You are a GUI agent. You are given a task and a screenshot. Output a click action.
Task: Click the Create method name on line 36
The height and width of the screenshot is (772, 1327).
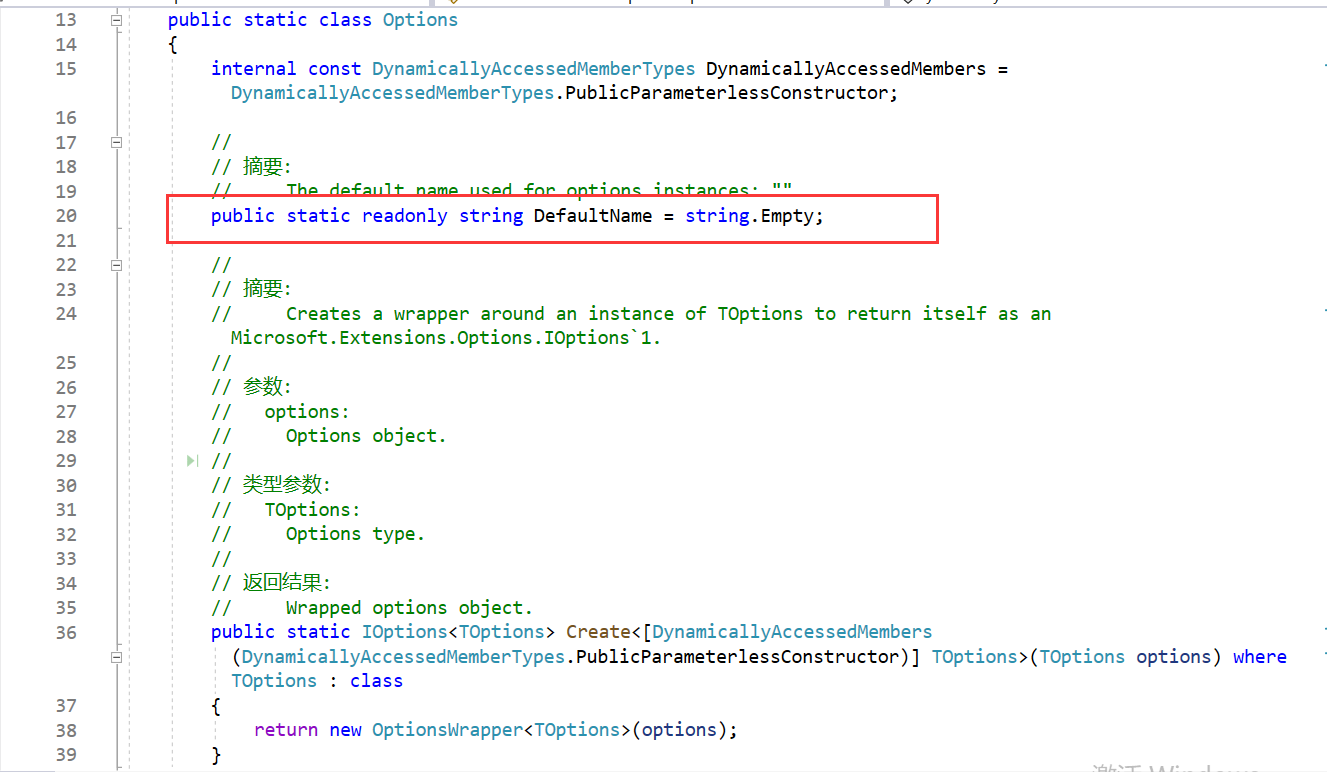[x=598, y=632]
